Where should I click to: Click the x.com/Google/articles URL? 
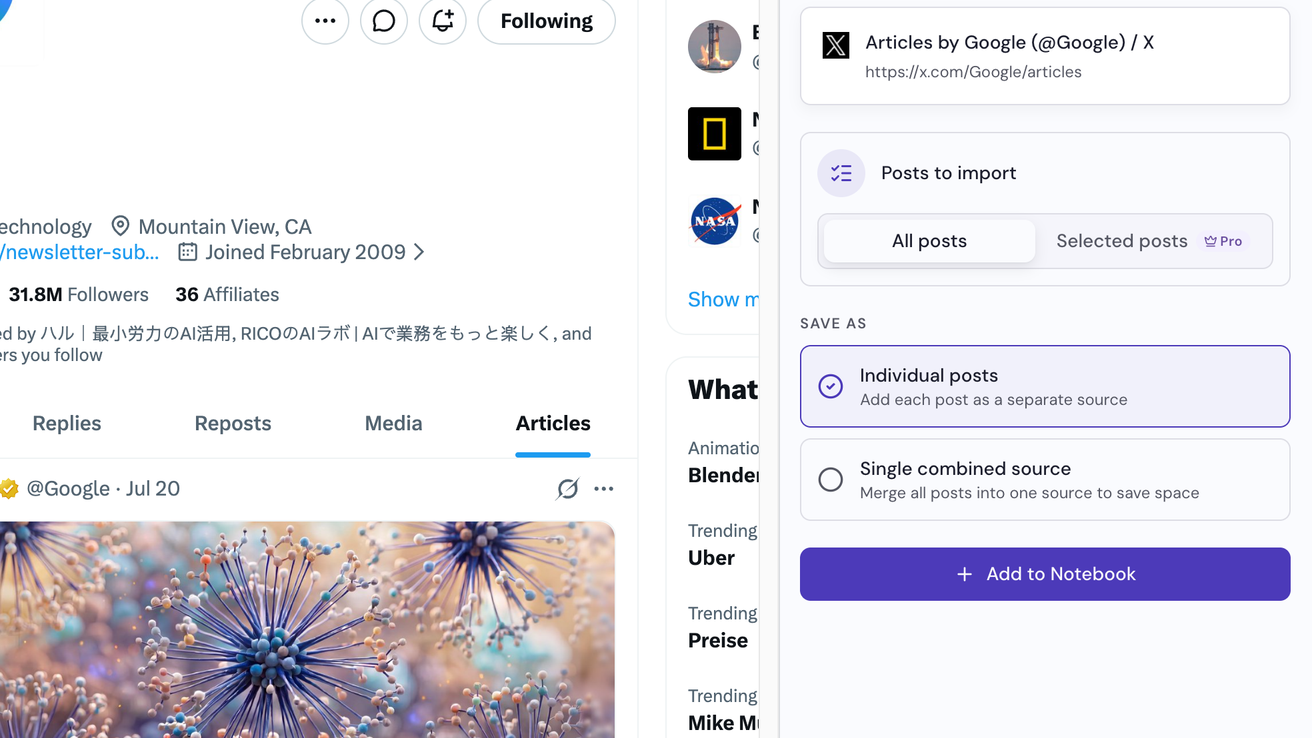coord(973,72)
